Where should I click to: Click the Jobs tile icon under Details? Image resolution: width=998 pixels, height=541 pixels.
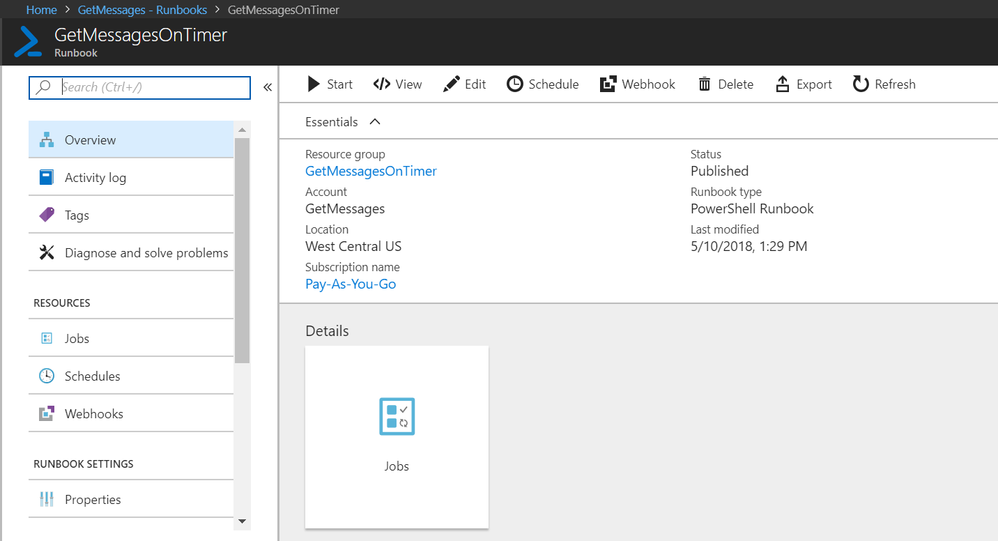pyautogui.click(x=397, y=416)
